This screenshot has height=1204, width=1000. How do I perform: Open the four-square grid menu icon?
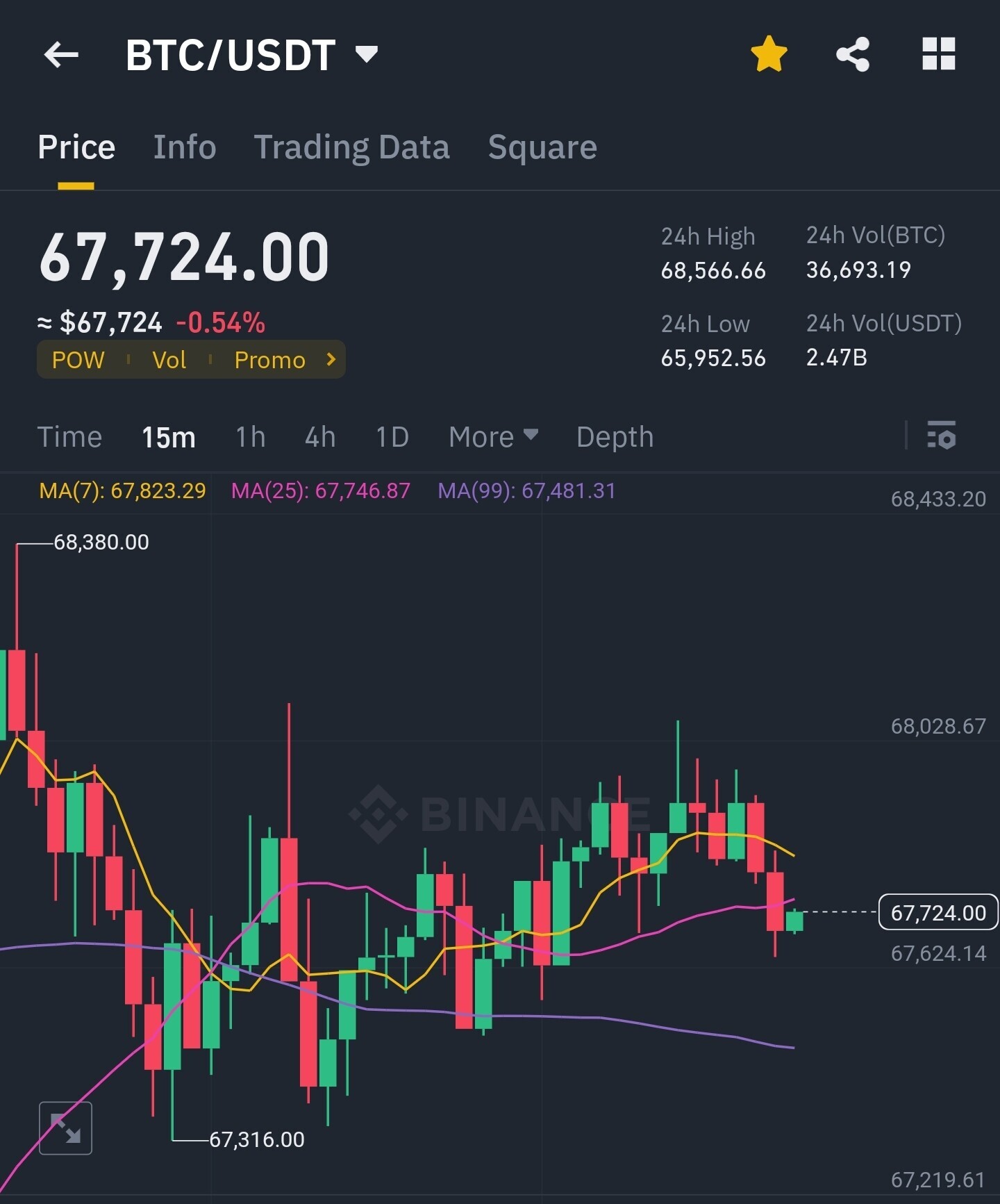coord(939,54)
